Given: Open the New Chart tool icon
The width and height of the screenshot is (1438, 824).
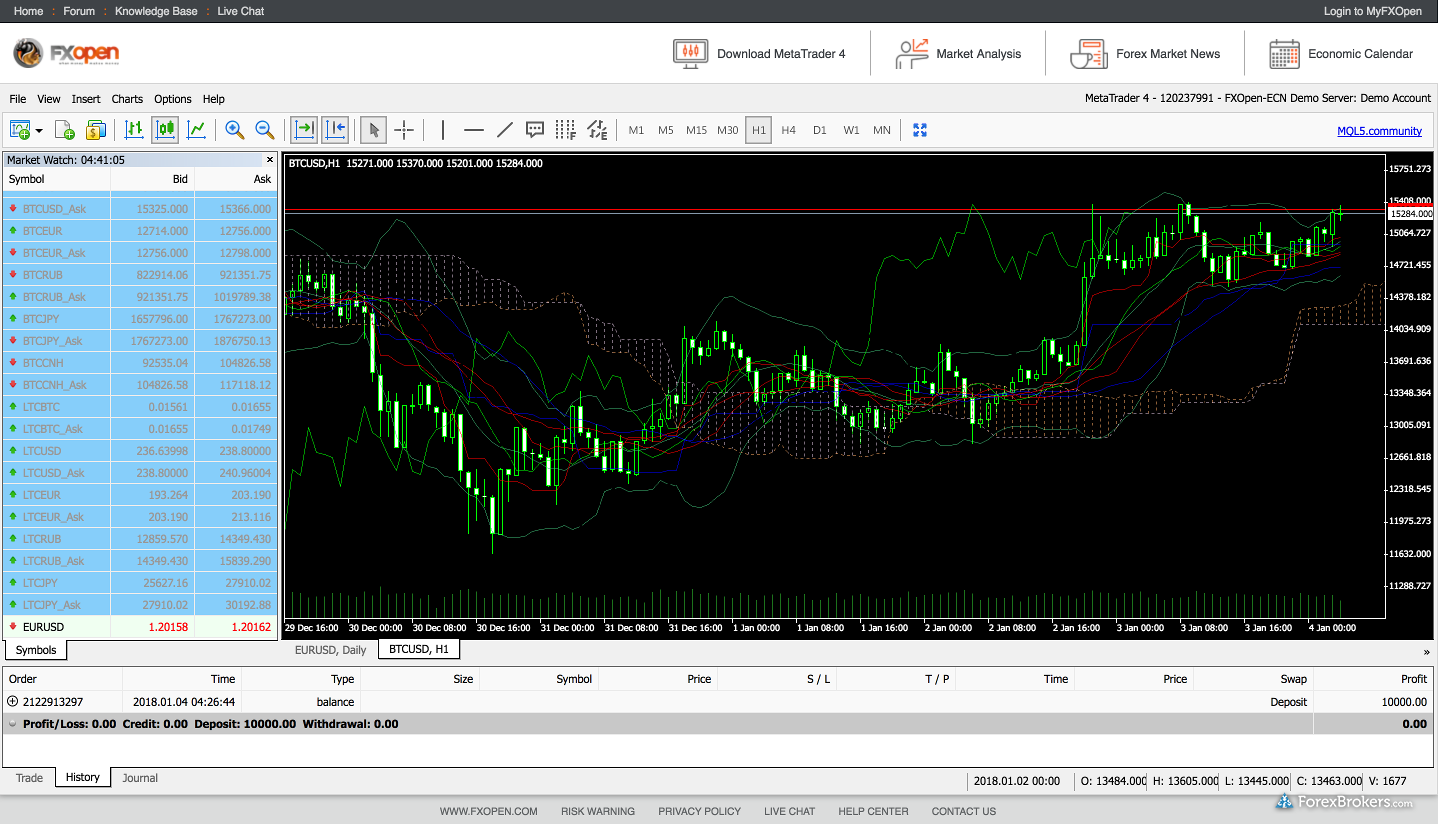Looking at the screenshot, I should 20,129.
